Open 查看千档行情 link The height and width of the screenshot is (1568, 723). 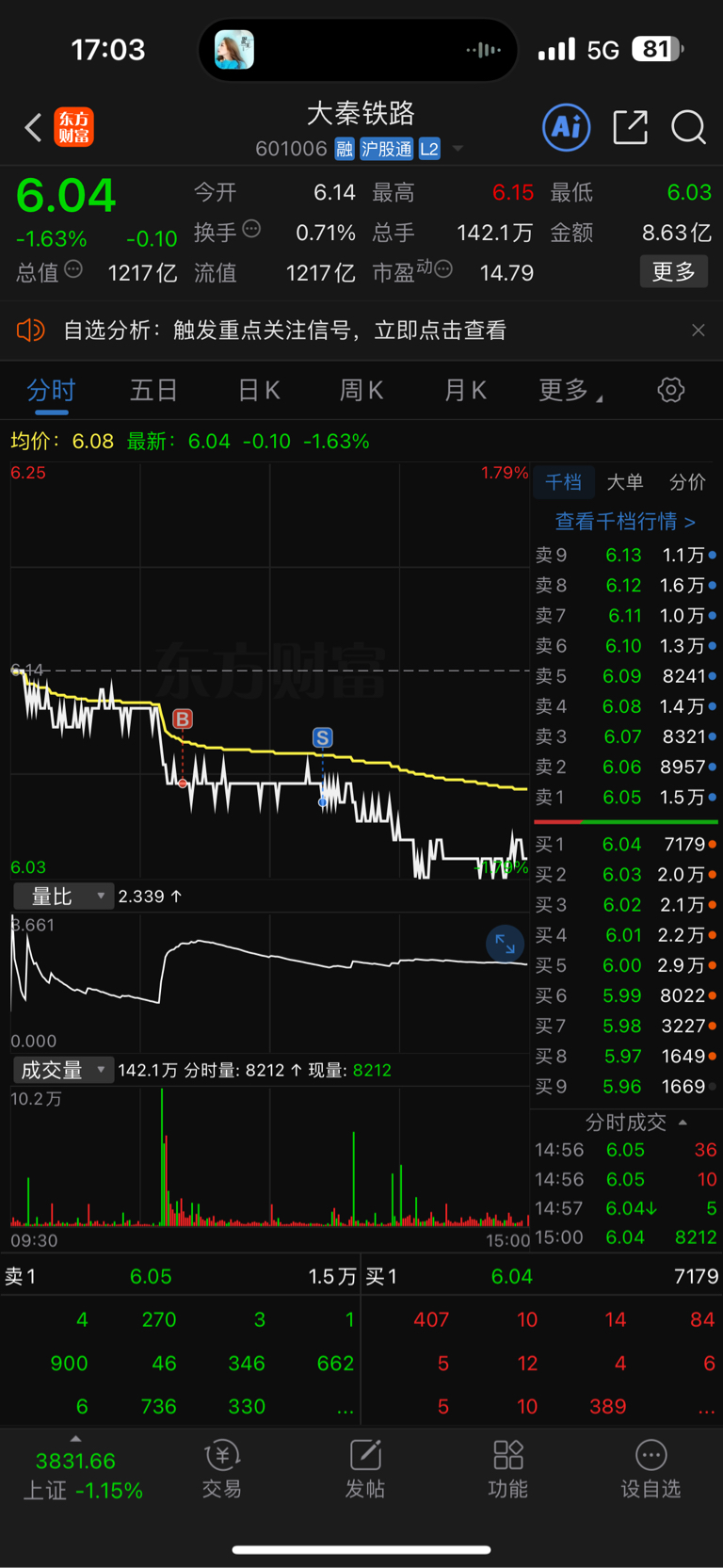click(x=625, y=521)
